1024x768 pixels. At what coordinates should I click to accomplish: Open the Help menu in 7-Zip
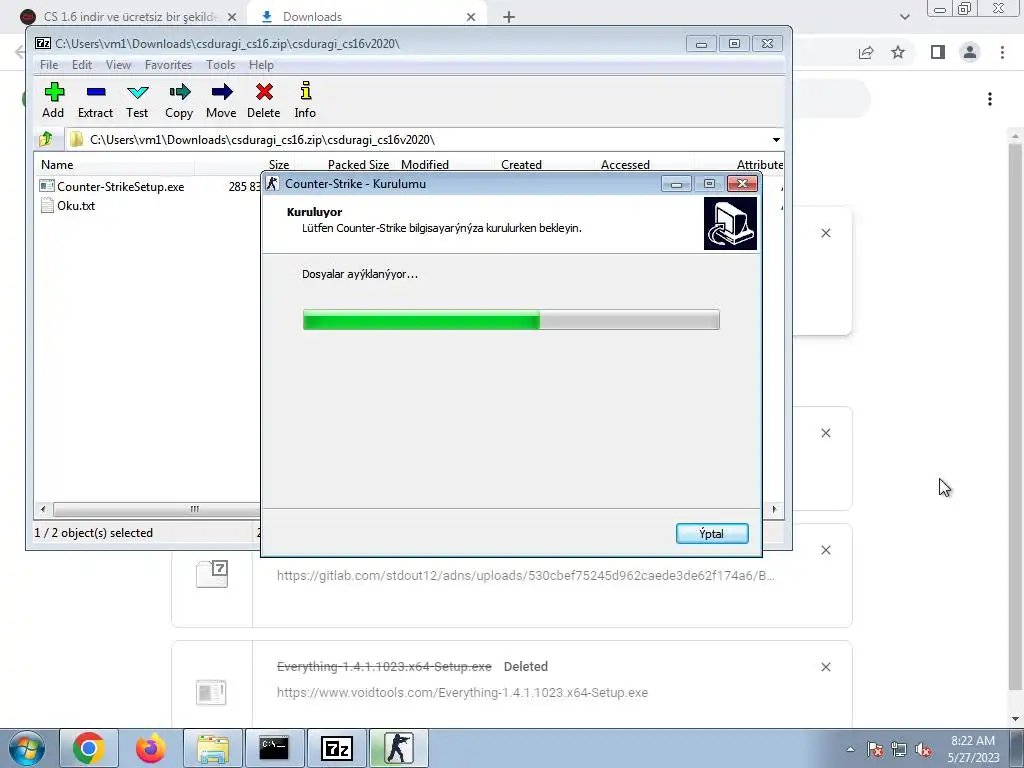click(x=261, y=65)
